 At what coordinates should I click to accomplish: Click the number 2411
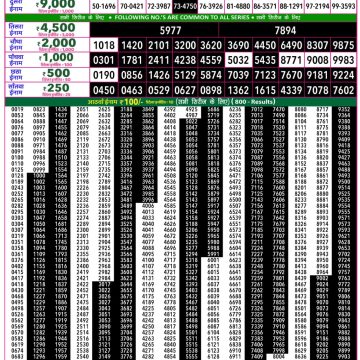[159, 60]
